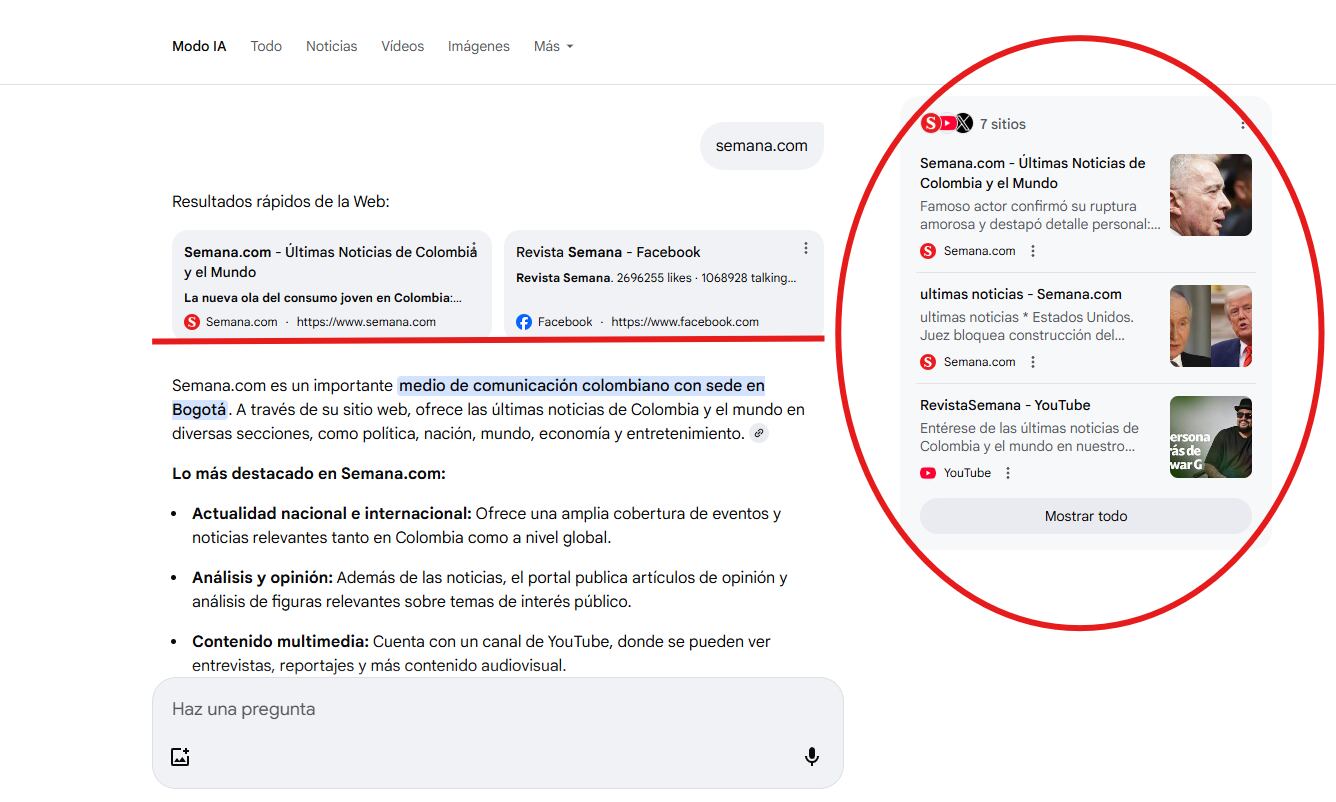Image resolution: width=1336 pixels, height=802 pixels.
Task: Select the Vídeos tab
Action: tap(402, 46)
